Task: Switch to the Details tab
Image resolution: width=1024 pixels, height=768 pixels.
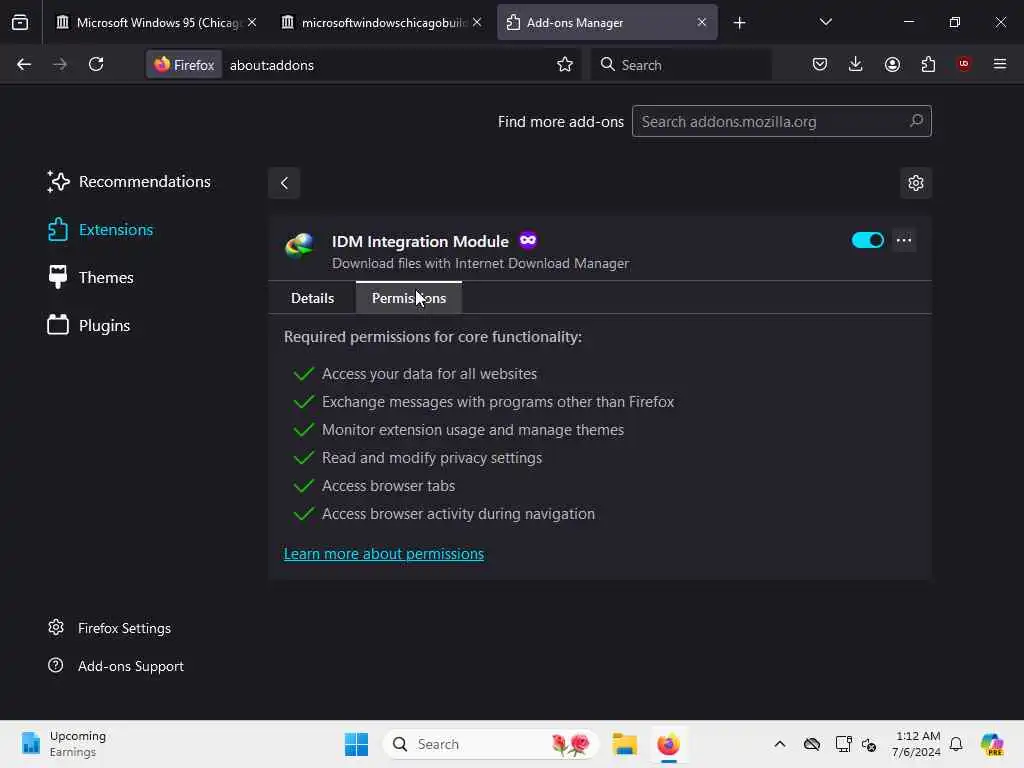Action: coord(312,298)
